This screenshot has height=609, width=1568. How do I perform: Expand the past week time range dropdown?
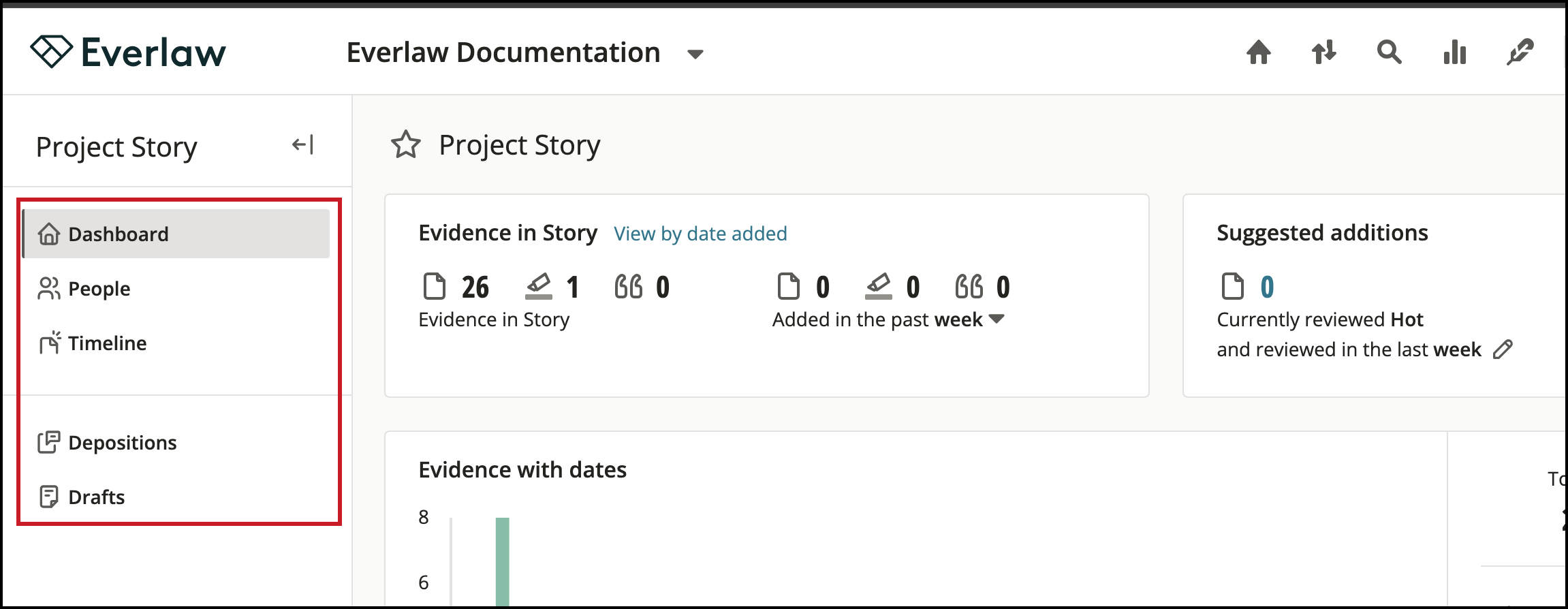pos(997,319)
